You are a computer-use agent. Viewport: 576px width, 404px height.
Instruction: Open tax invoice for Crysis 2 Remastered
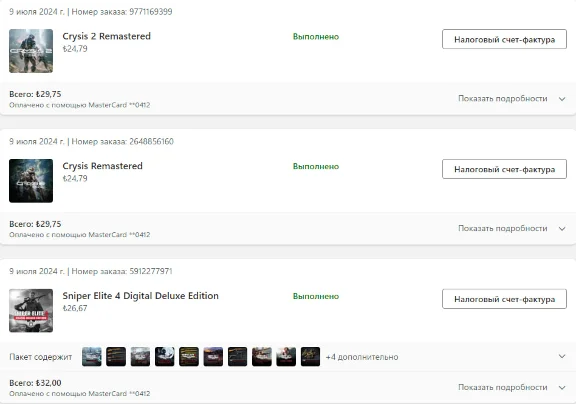click(504, 39)
